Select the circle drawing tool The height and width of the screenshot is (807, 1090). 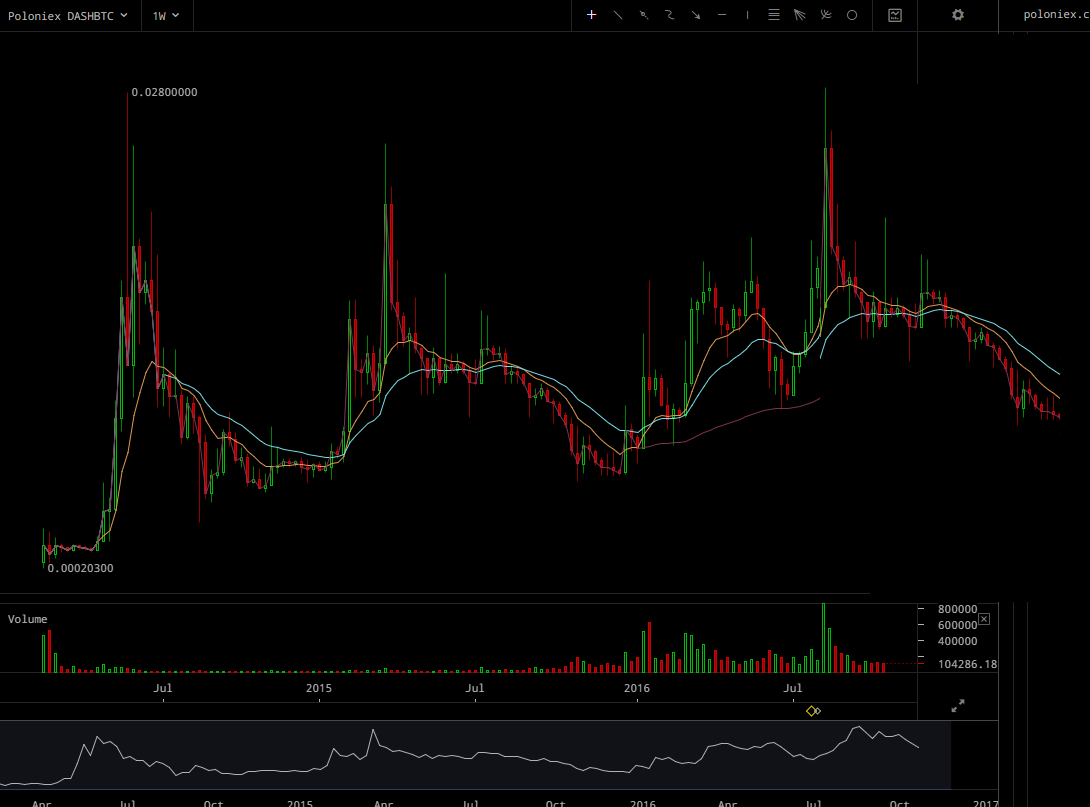(x=852, y=15)
